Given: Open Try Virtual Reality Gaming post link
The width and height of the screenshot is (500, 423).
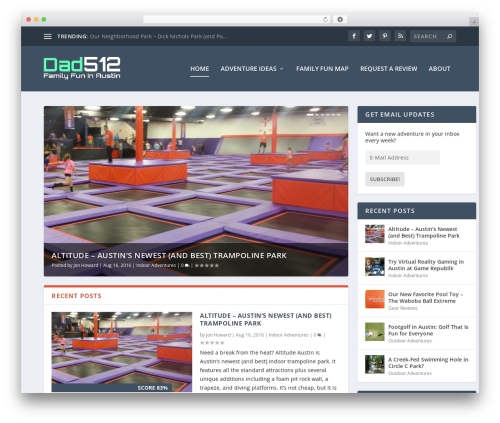Looking at the screenshot, I should 426,265.
